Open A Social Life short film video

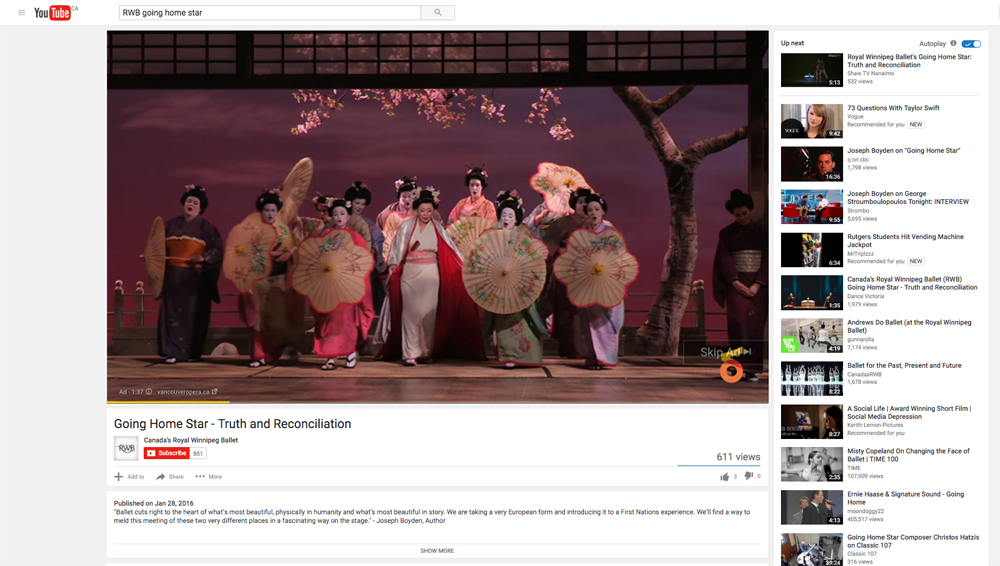(x=909, y=412)
